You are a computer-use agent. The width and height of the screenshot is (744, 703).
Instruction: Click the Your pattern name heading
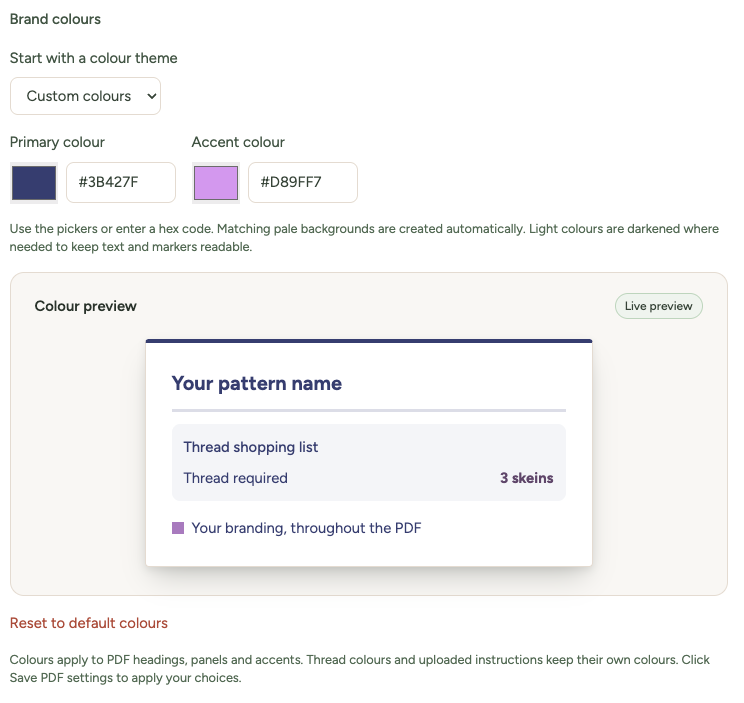(x=257, y=383)
